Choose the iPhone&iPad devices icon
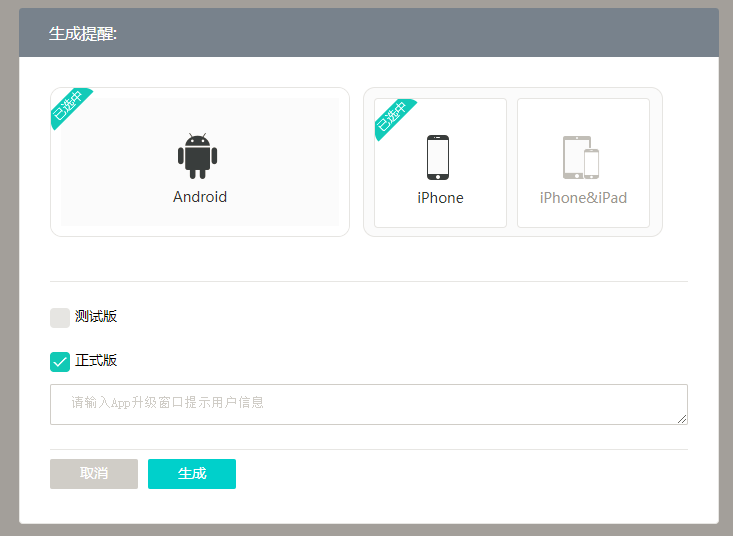This screenshot has width=733, height=536. [x=581, y=157]
